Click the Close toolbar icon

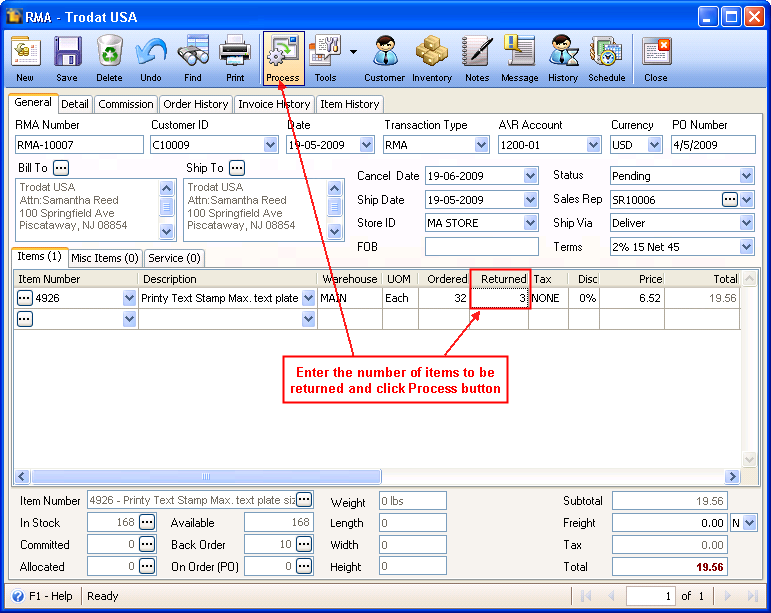(x=656, y=58)
